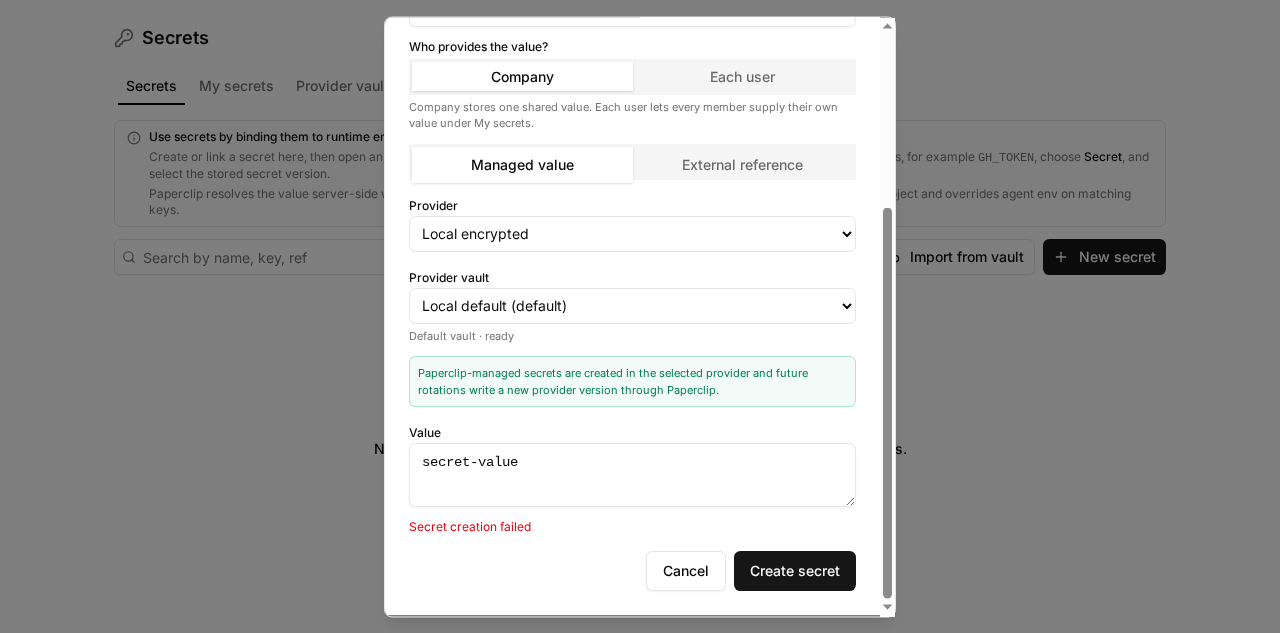Switch value provider to Each user

tap(742, 77)
